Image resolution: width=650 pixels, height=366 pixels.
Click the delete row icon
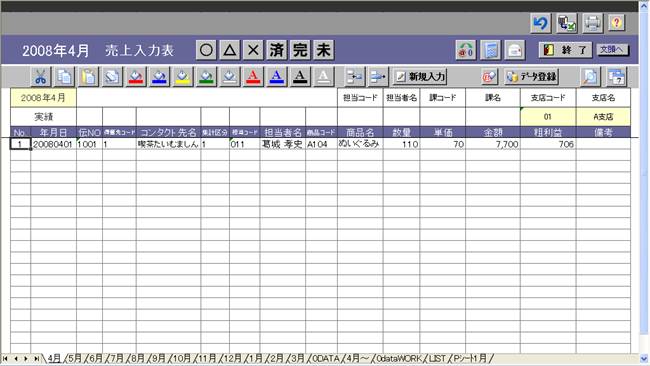378,77
